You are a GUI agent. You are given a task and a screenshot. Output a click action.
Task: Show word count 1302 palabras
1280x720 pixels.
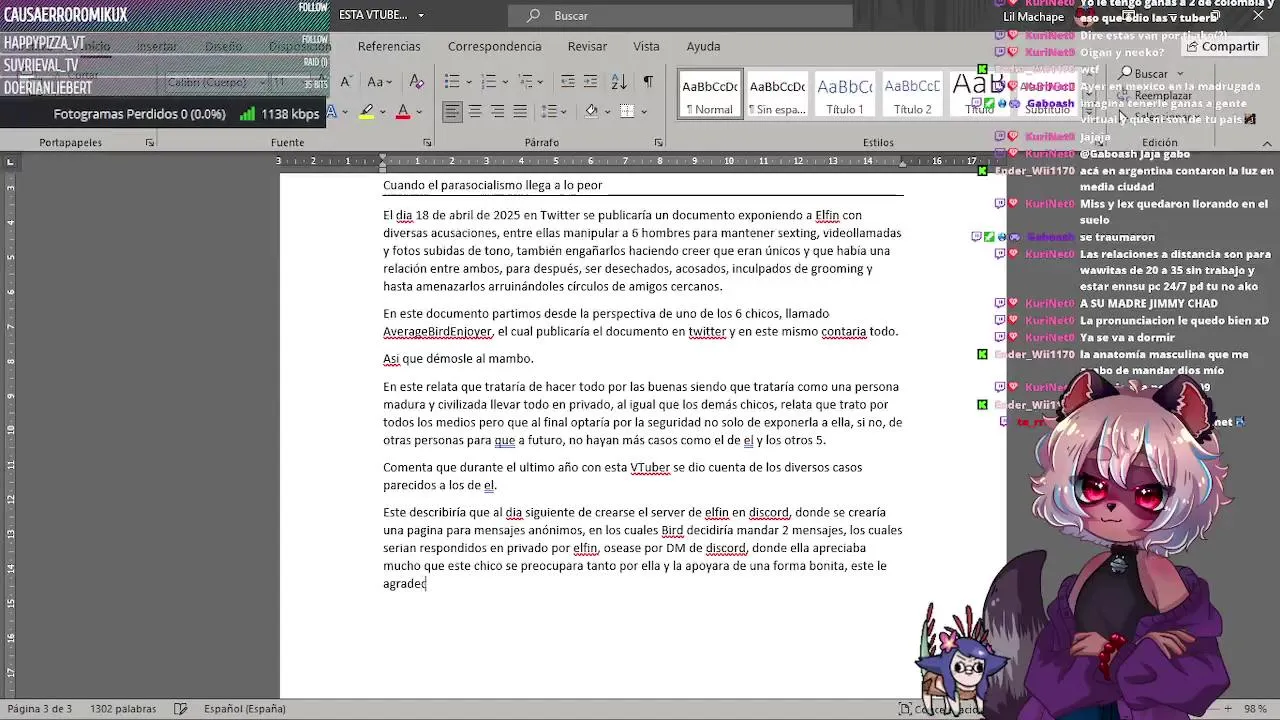[x=123, y=709]
